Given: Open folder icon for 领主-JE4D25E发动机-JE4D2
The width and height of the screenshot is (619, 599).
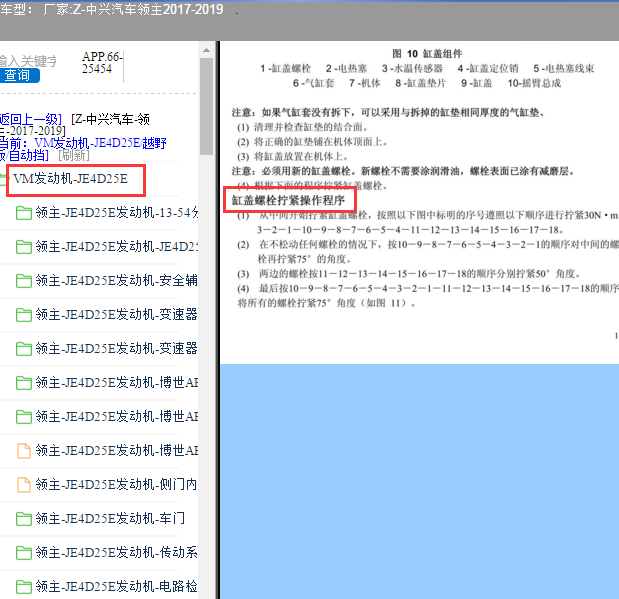Looking at the screenshot, I should pyautogui.click(x=24, y=247).
